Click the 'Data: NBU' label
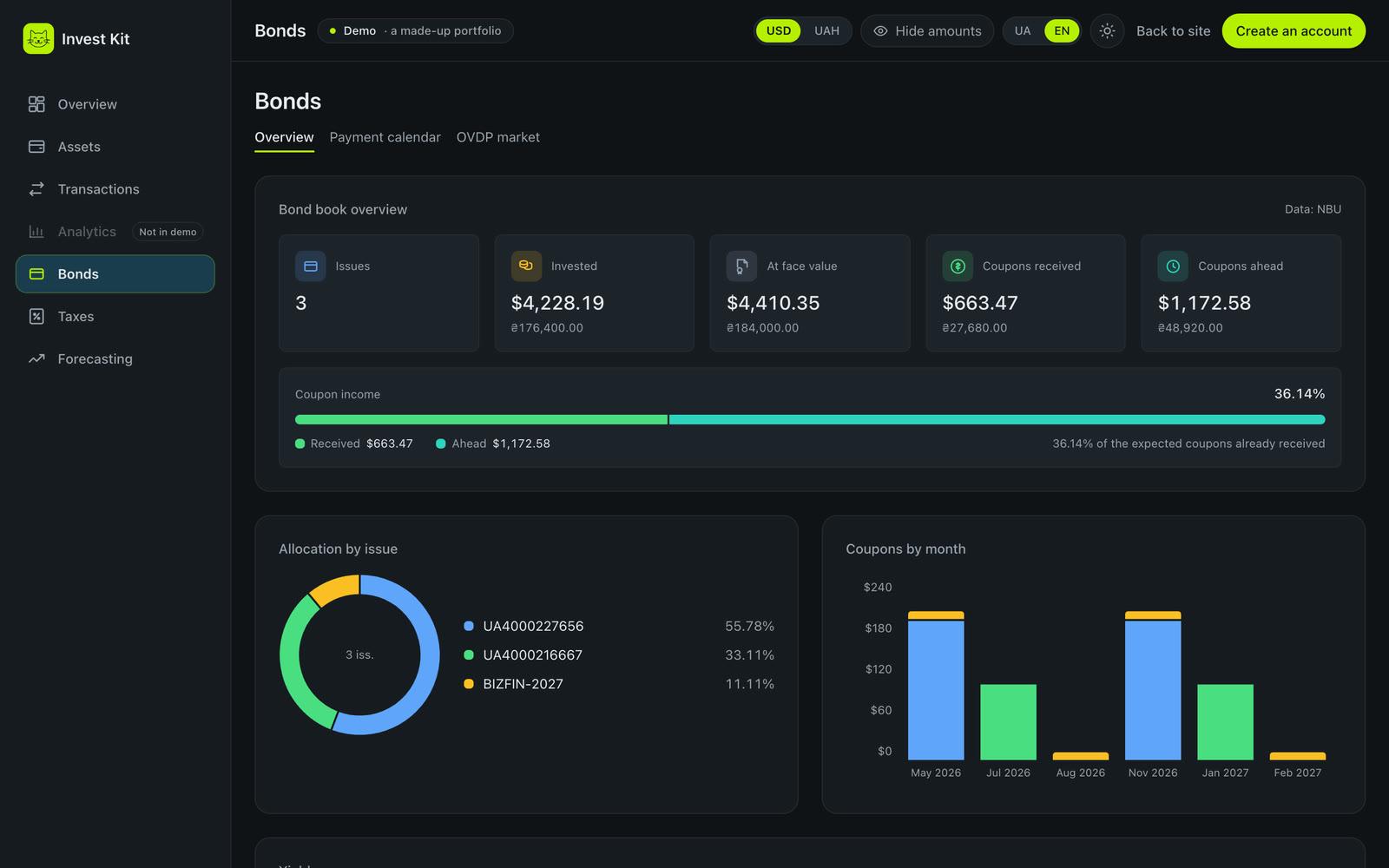Screen dimensions: 1389x868 click(x=1313, y=209)
